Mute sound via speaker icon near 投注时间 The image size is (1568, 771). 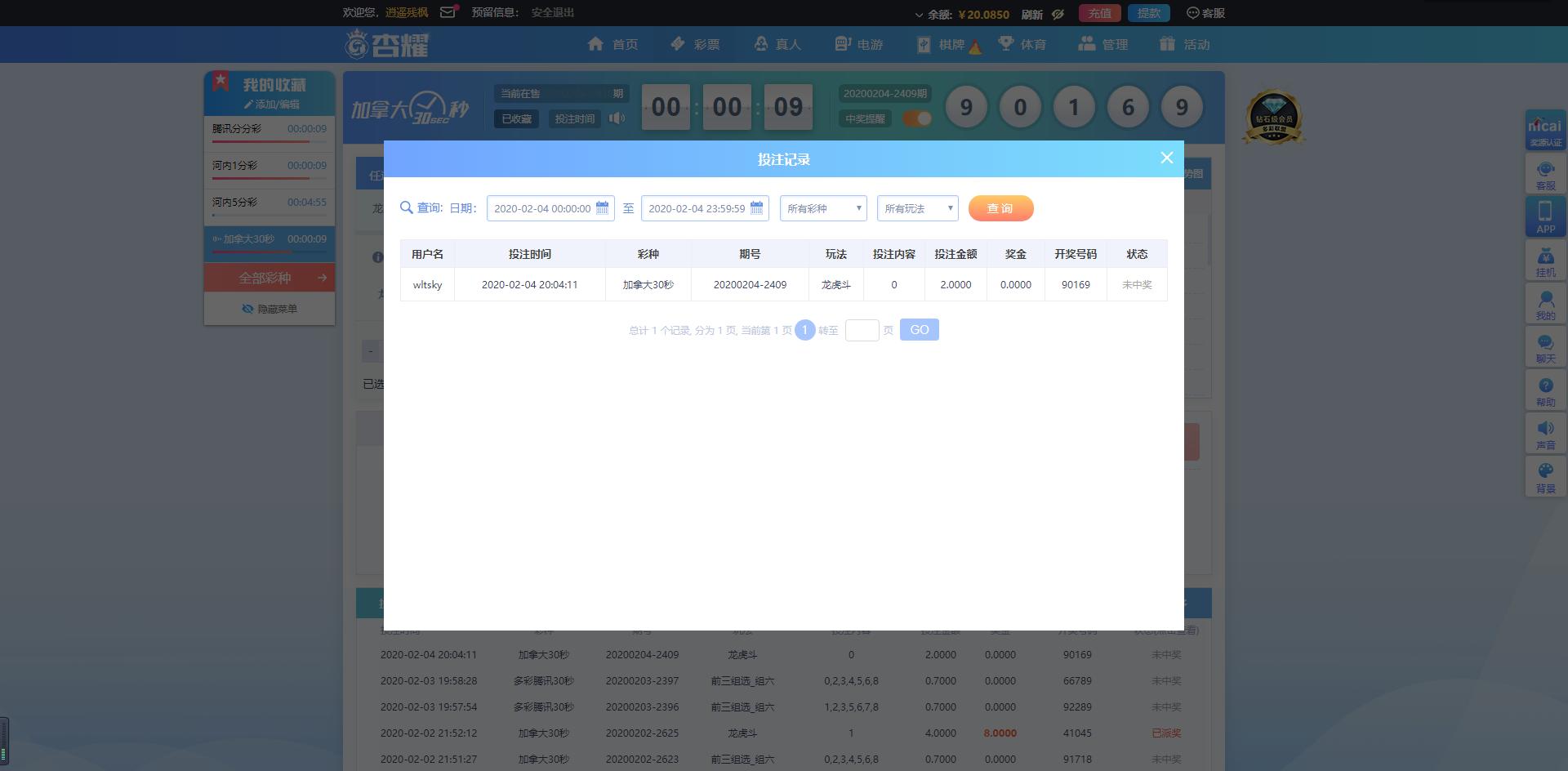pos(617,118)
